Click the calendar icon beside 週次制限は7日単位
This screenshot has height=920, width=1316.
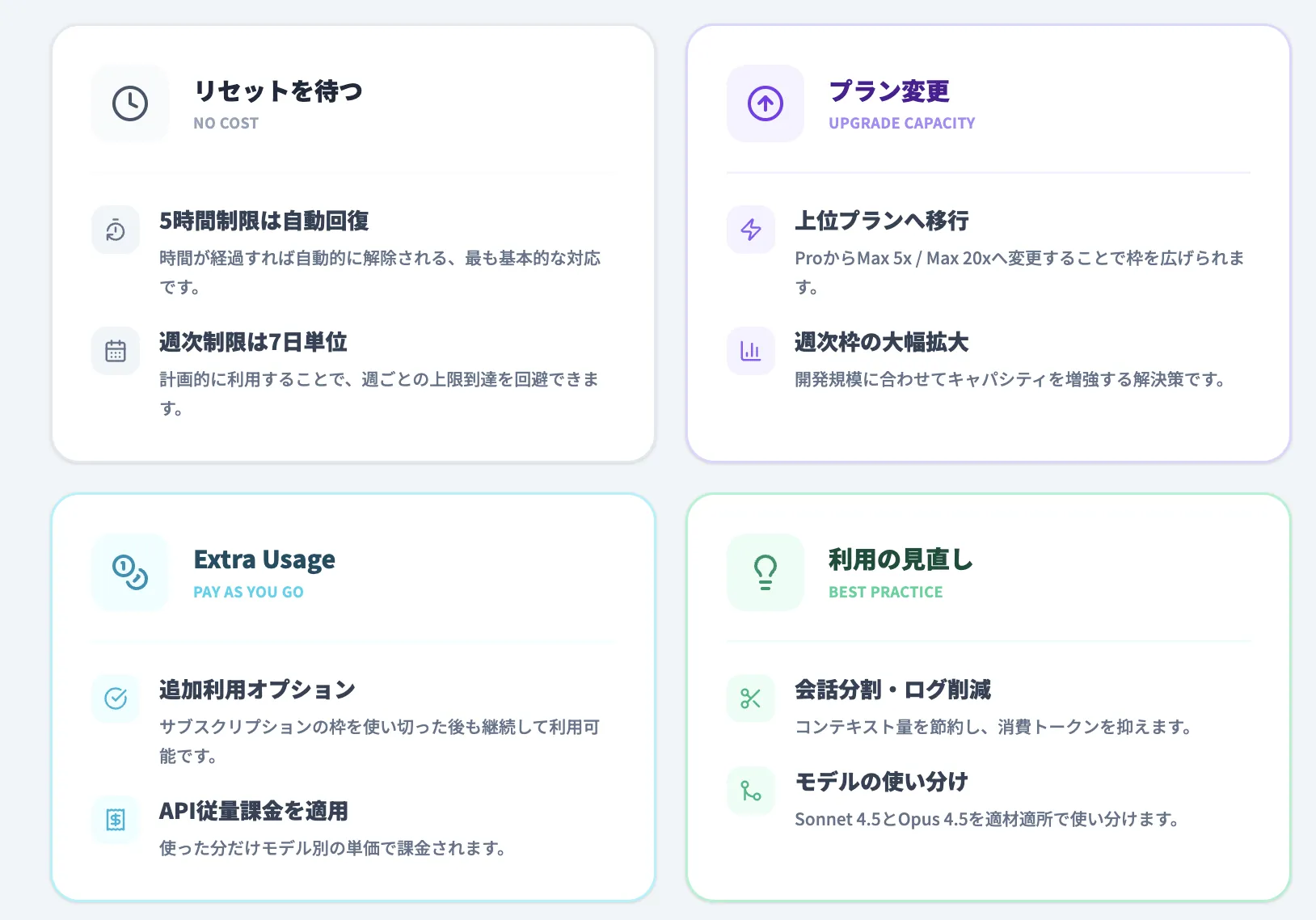coord(115,351)
